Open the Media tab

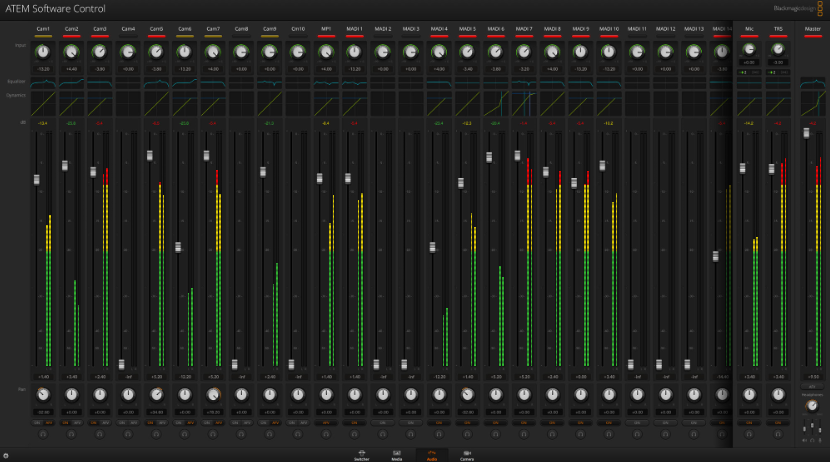(396, 455)
